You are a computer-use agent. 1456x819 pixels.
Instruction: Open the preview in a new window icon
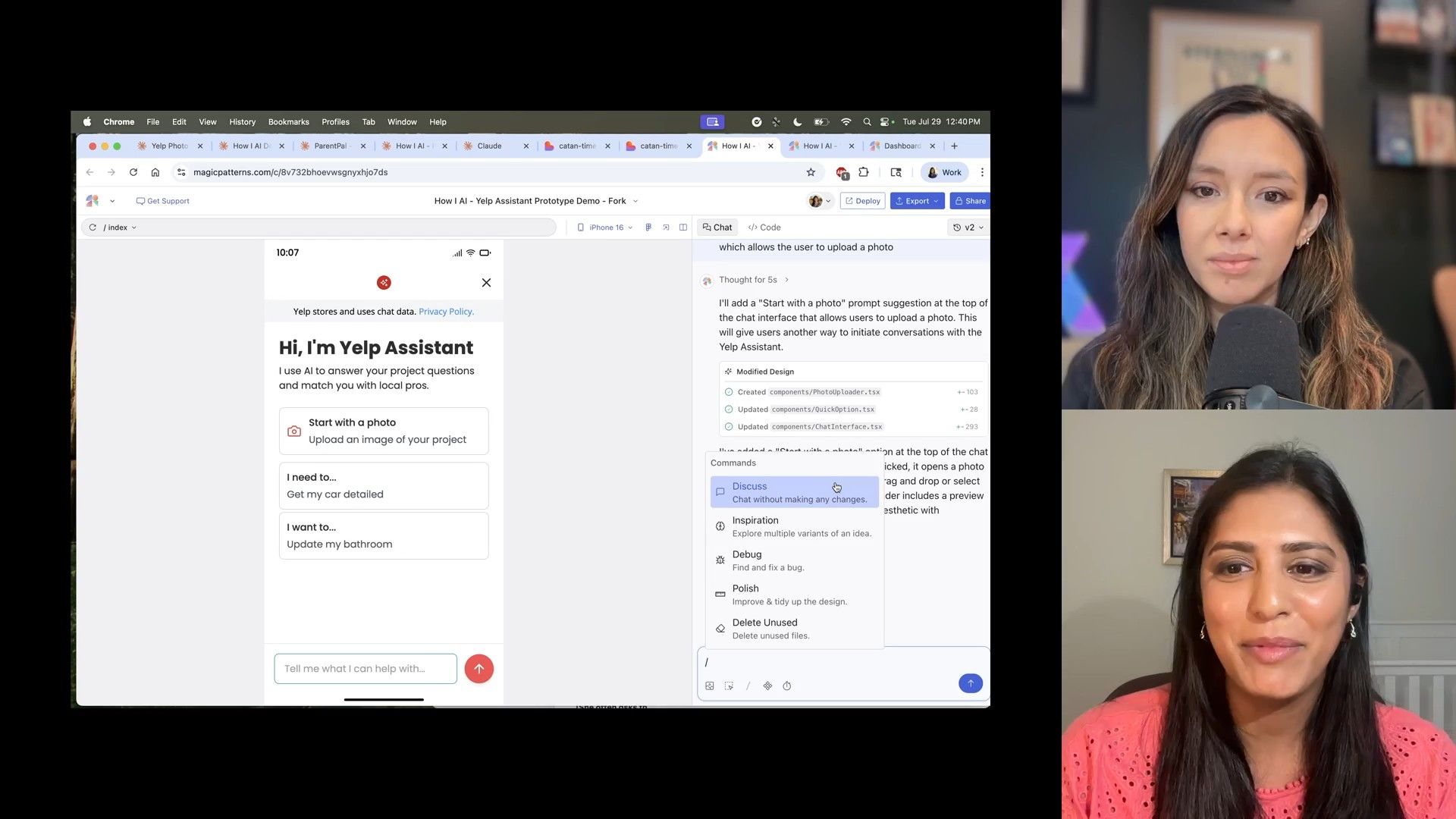[x=666, y=227]
